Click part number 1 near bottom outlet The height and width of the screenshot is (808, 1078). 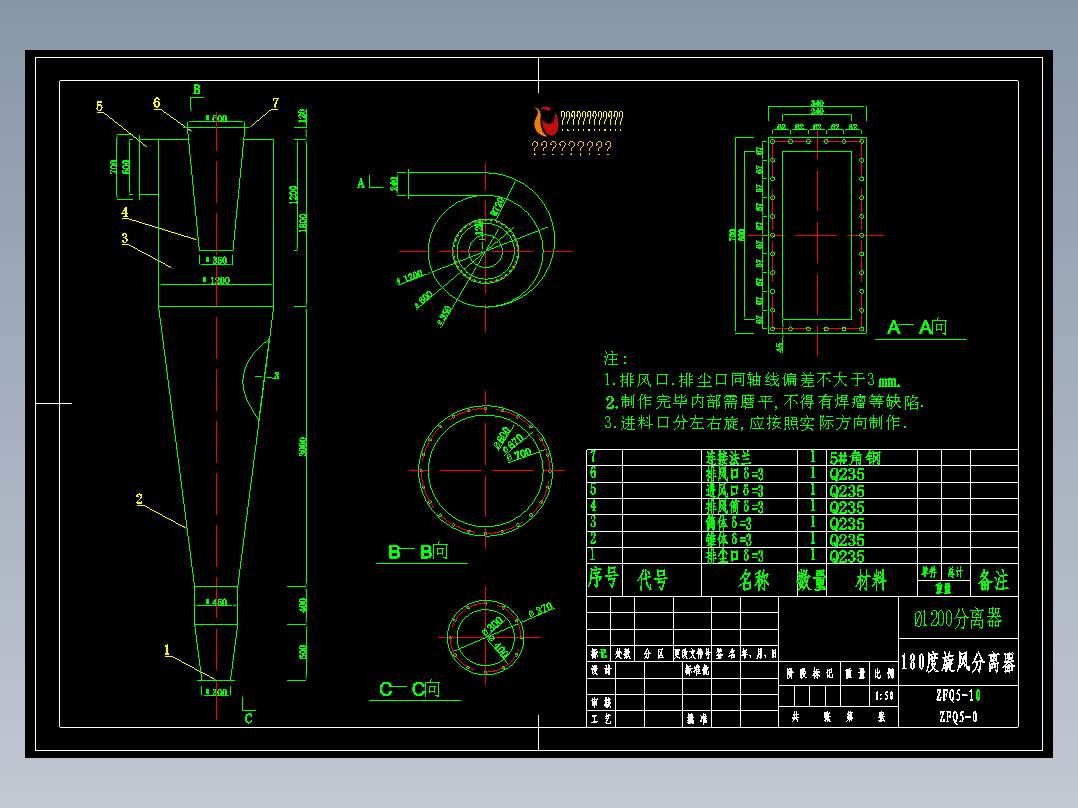point(167,650)
